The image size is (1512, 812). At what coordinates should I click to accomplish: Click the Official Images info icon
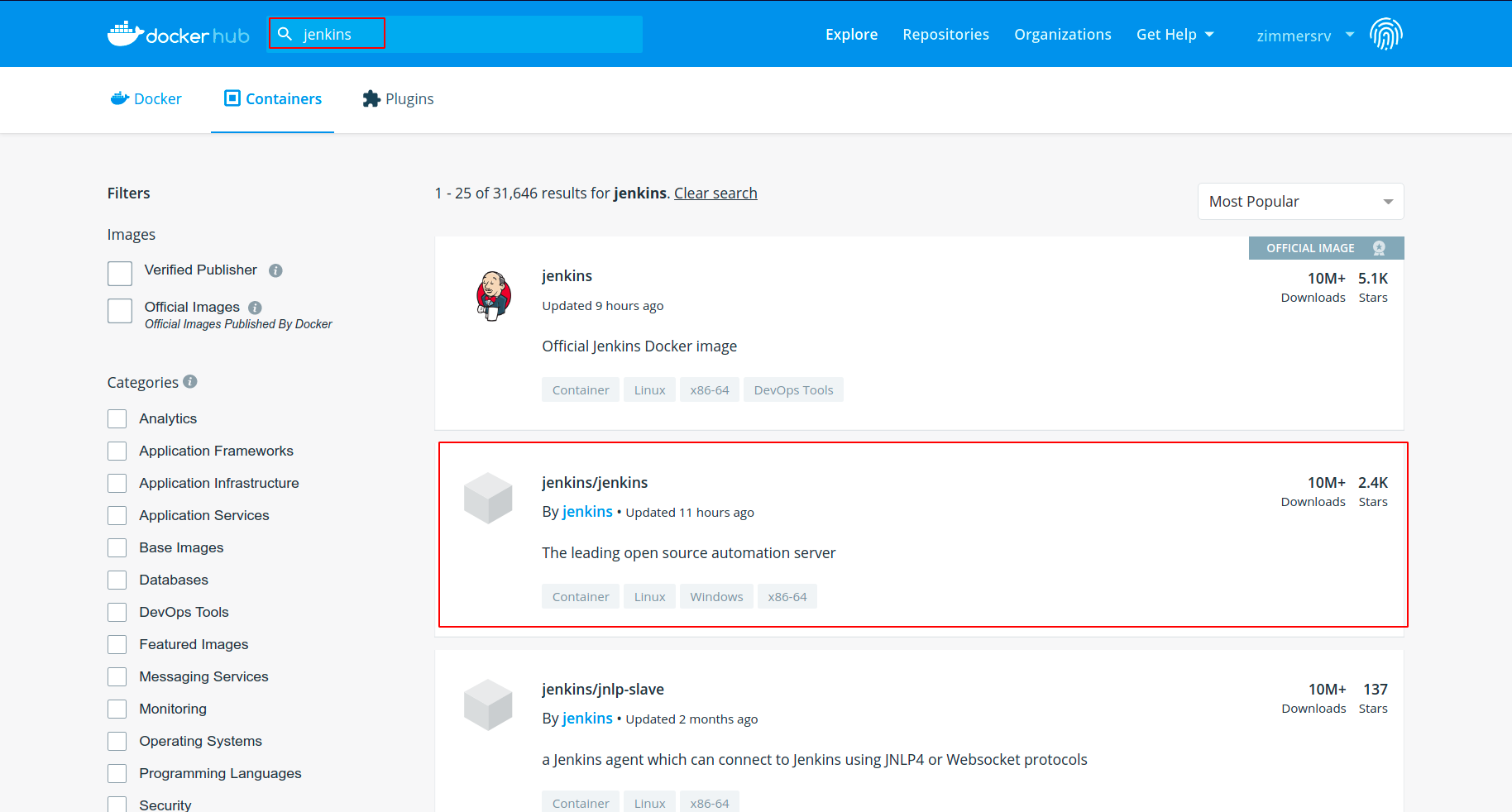click(255, 308)
